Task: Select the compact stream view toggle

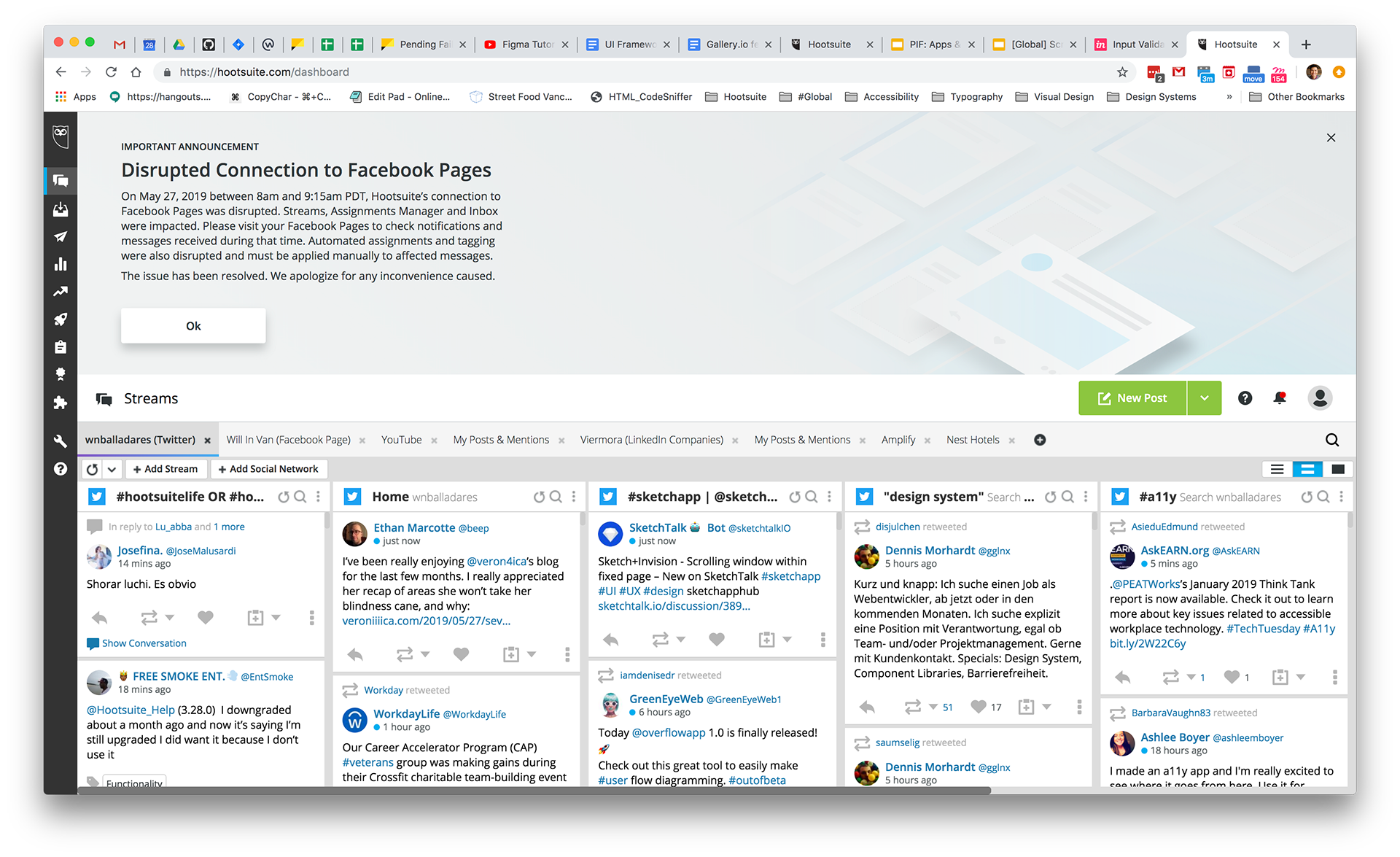Action: [1277, 469]
